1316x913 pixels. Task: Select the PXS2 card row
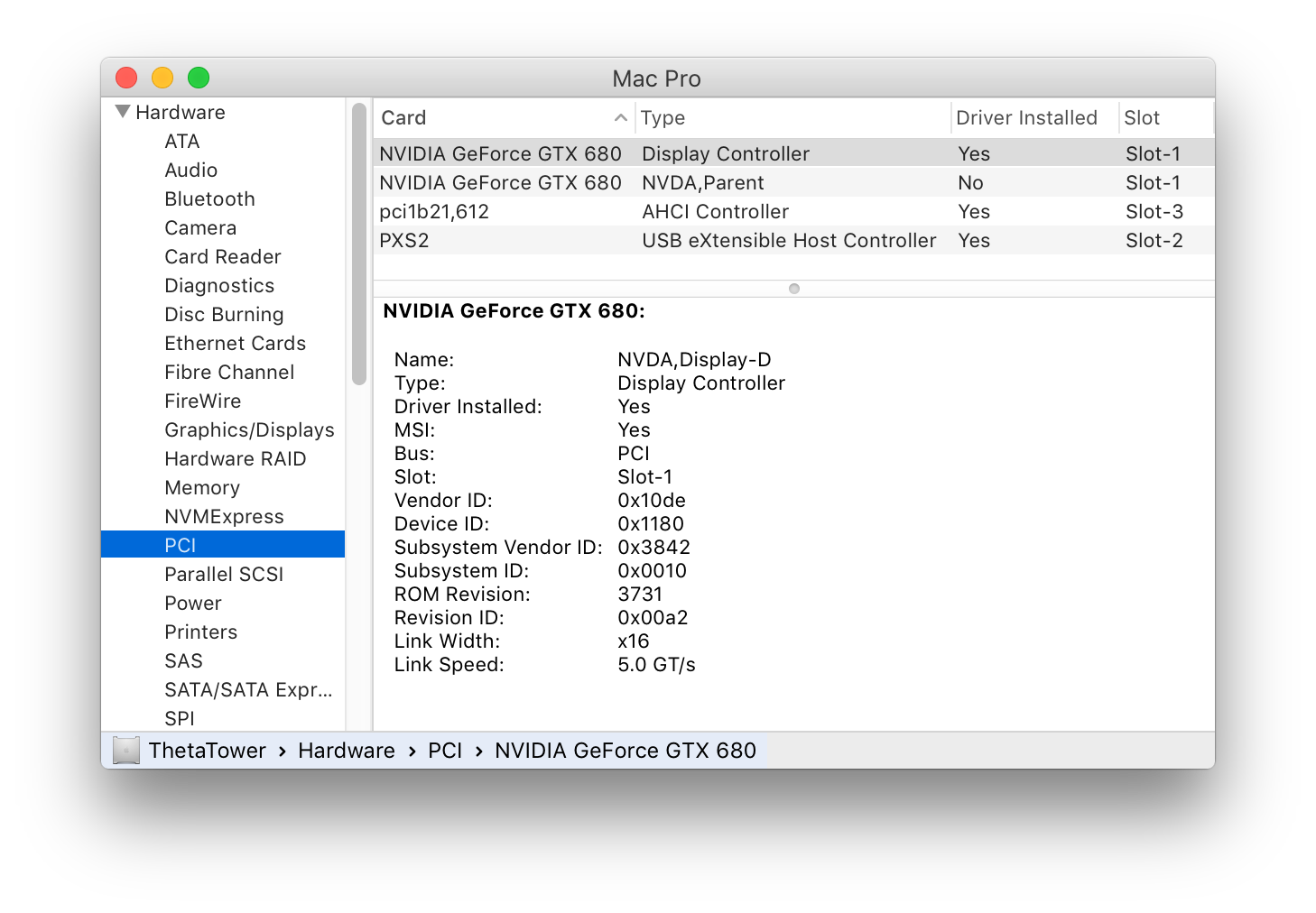794,240
